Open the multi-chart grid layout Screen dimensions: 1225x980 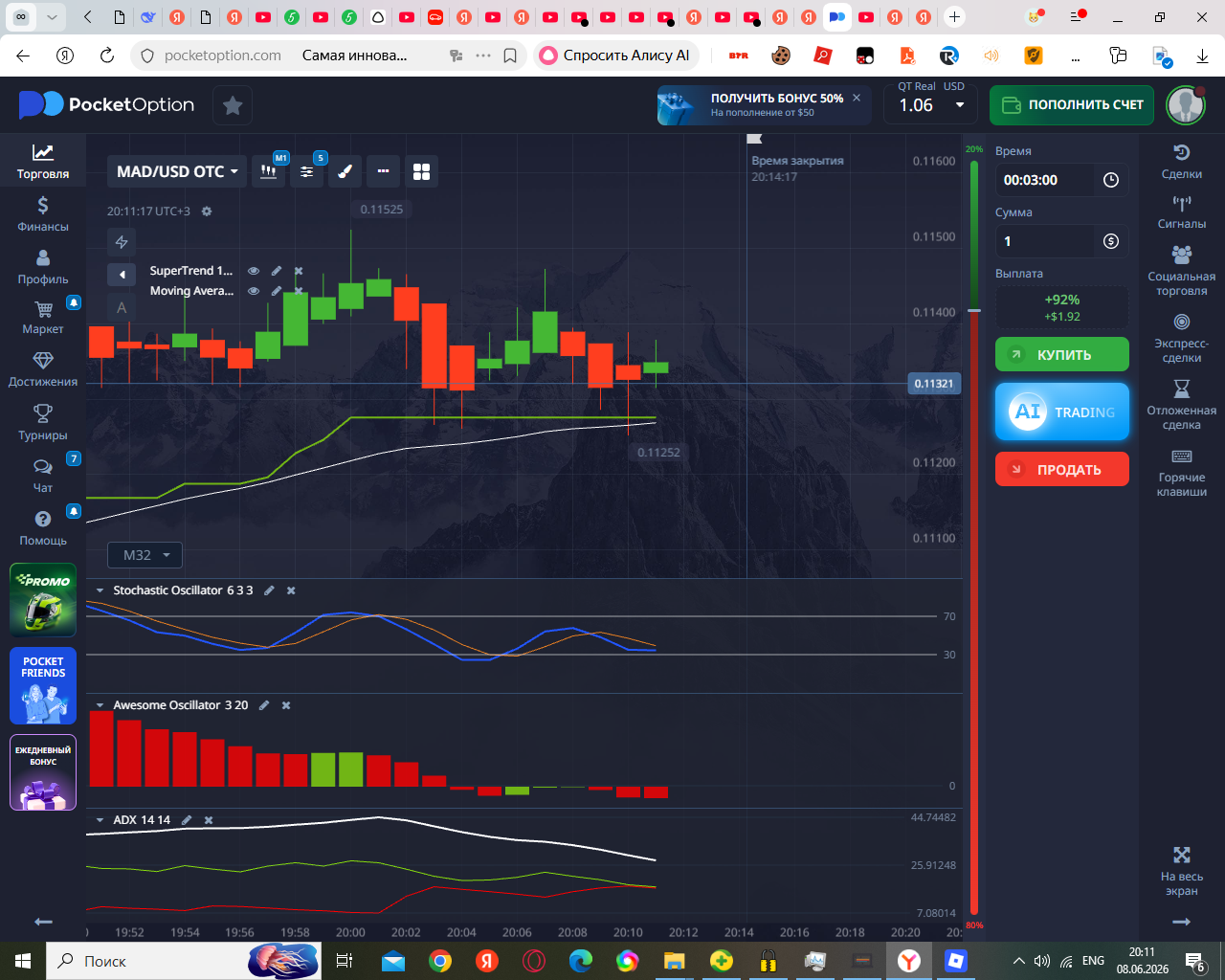(421, 171)
